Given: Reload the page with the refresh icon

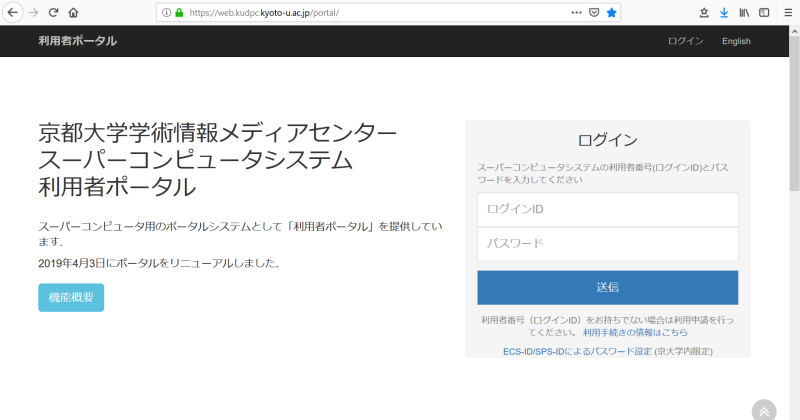Looking at the screenshot, I should (x=54, y=13).
